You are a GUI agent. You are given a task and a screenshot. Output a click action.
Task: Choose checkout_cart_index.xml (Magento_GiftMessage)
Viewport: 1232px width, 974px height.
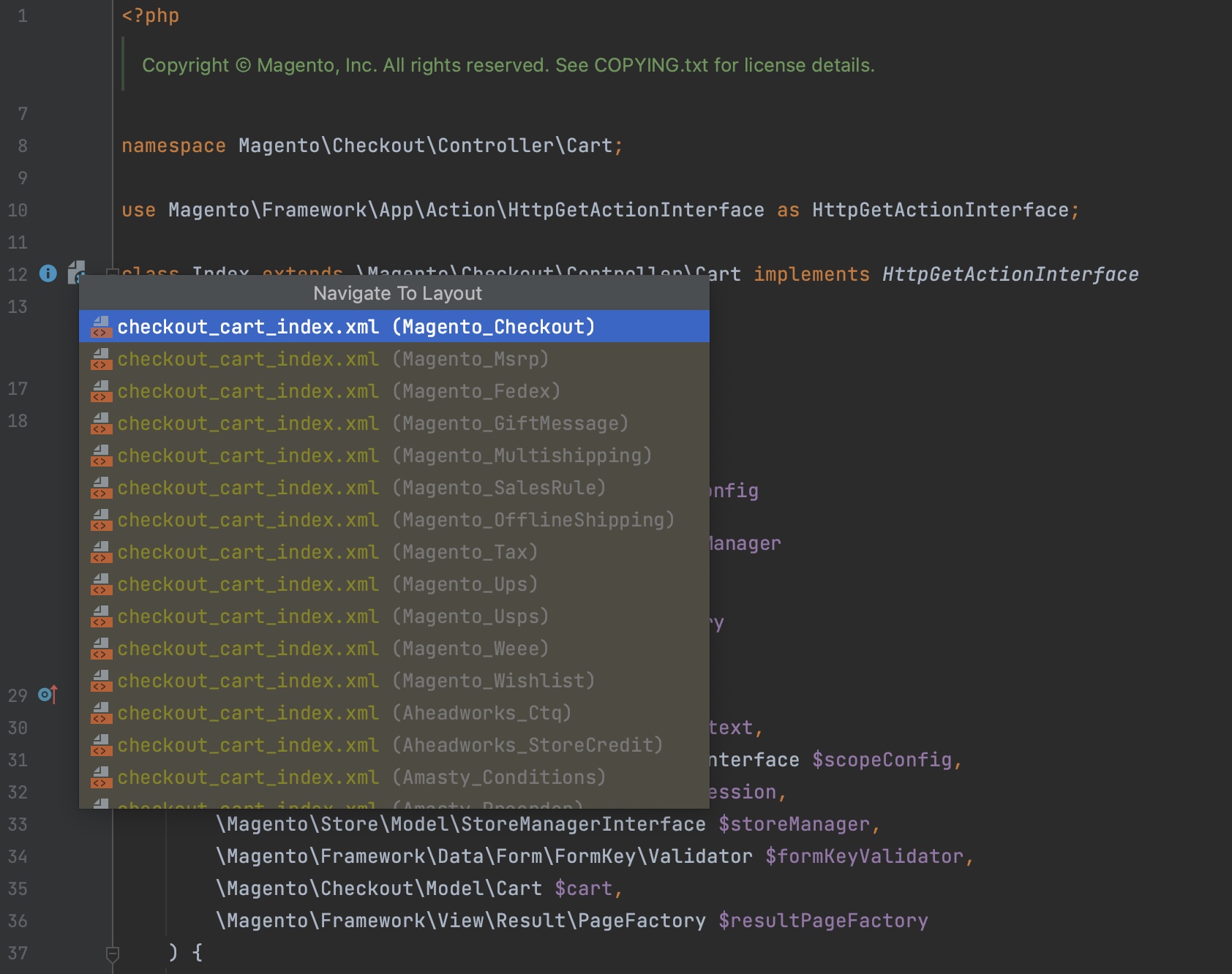click(x=394, y=423)
